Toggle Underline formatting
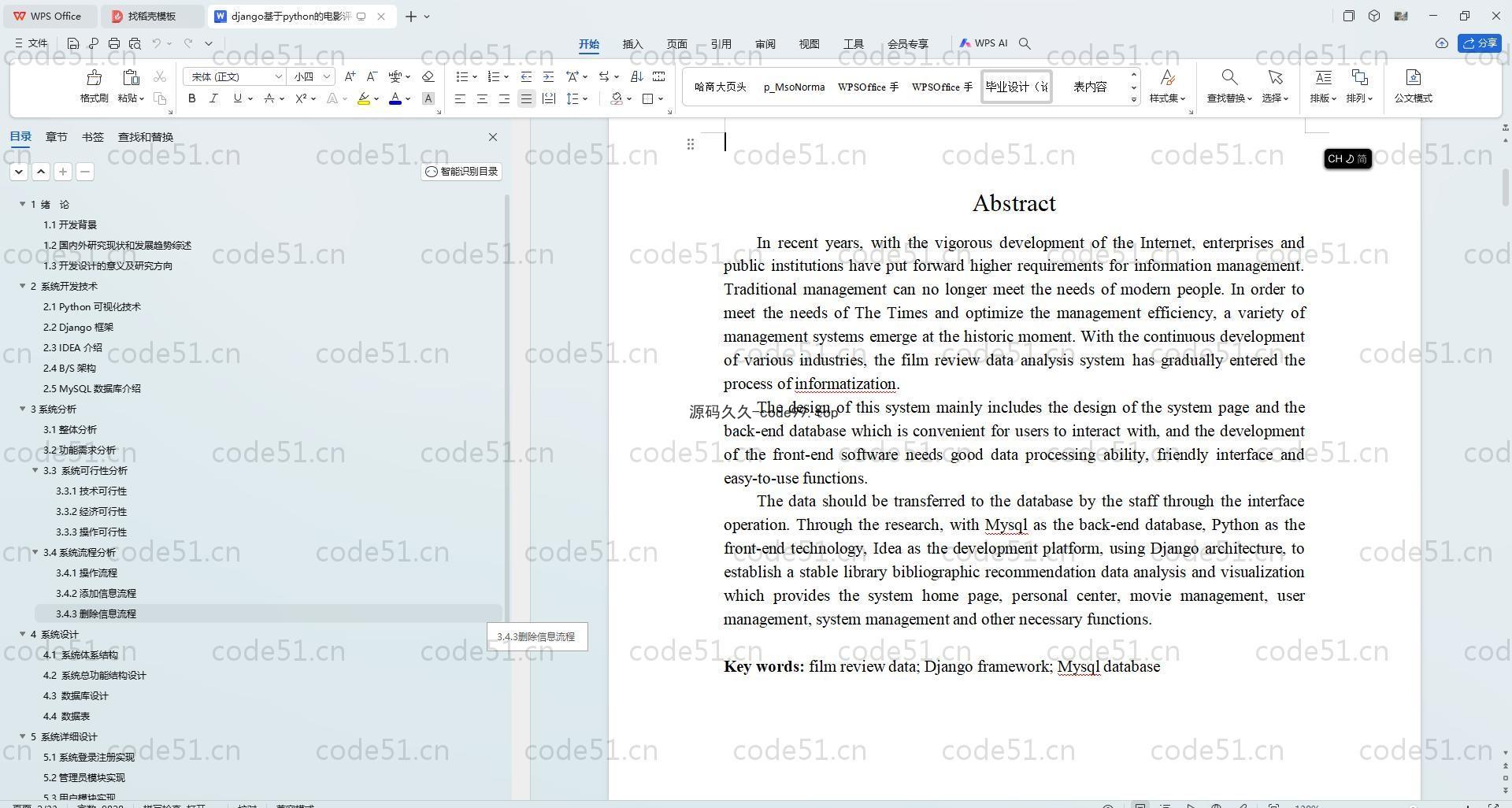Image resolution: width=1512 pixels, height=808 pixels. pyautogui.click(x=237, y=98)
